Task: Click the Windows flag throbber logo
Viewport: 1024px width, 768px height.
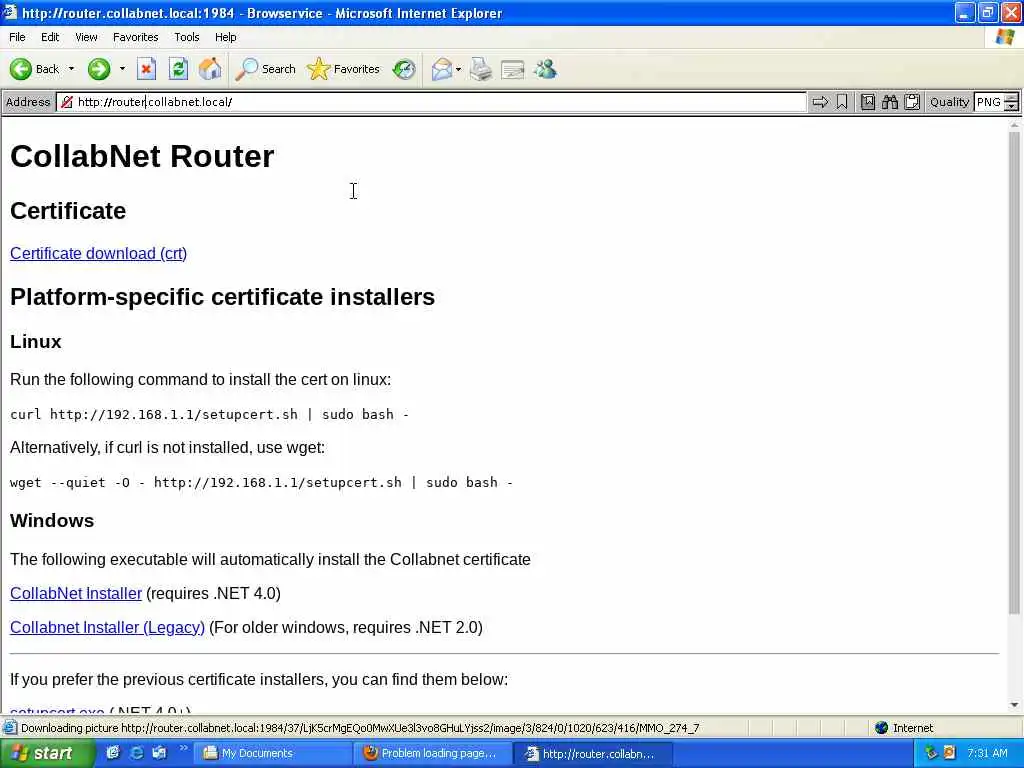Action: [x=1005, y=37]
